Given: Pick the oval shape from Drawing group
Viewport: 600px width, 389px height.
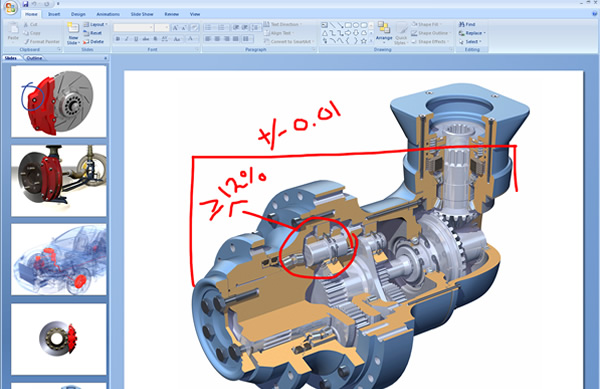Looking at the screenshot, I should click(355, 25).
